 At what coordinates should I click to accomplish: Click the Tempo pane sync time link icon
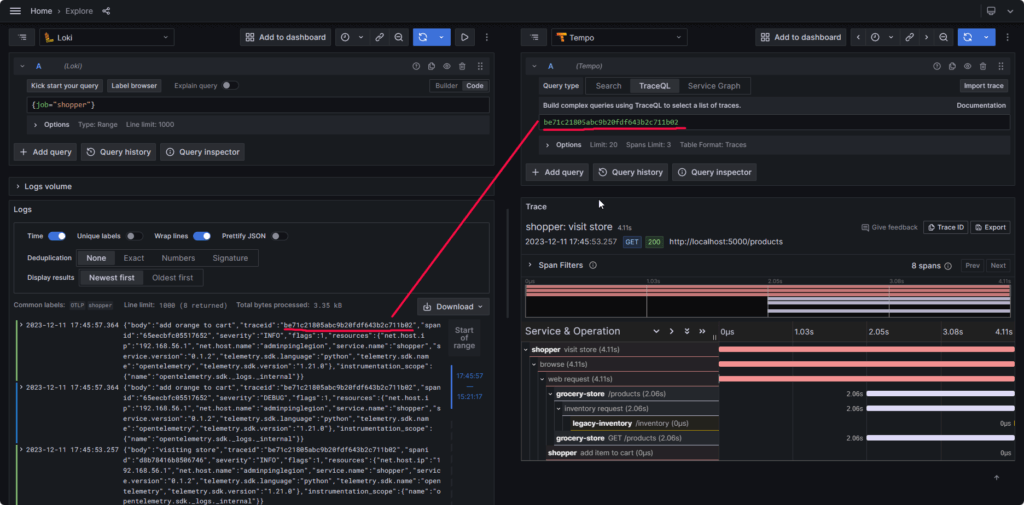tap(909, 37)
